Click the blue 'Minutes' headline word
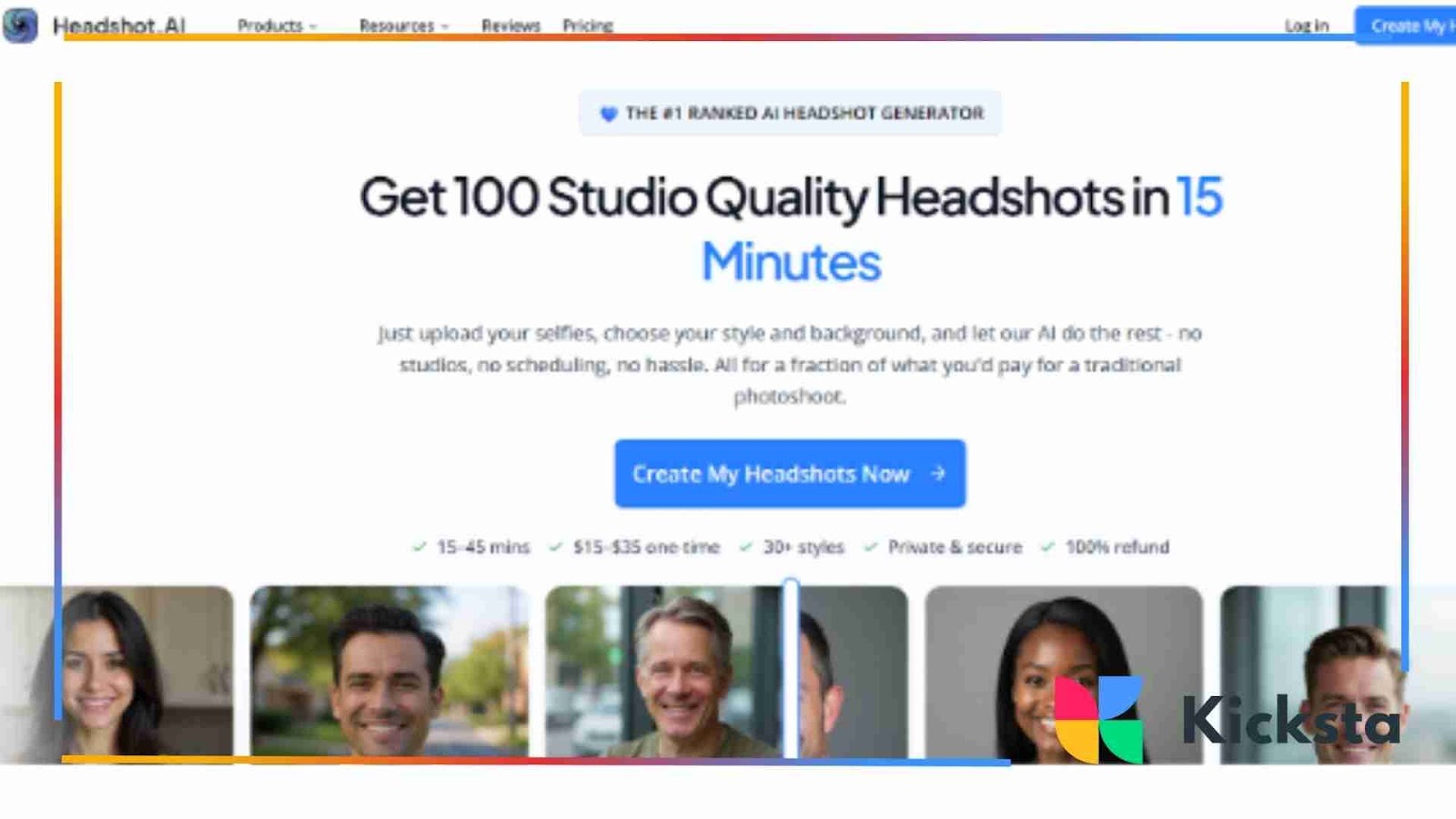The height and width of the screenshot is (819, 1456). pyautogui.click(x=791, y=263)
